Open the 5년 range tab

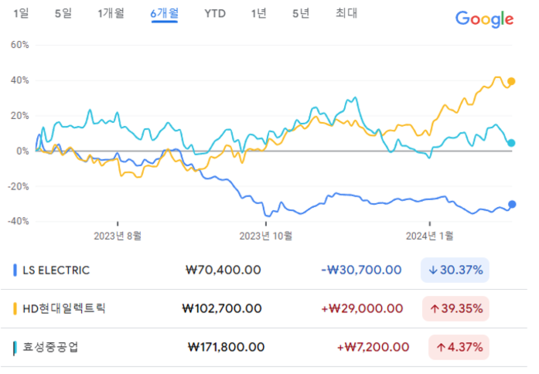(x=301, y=13)
